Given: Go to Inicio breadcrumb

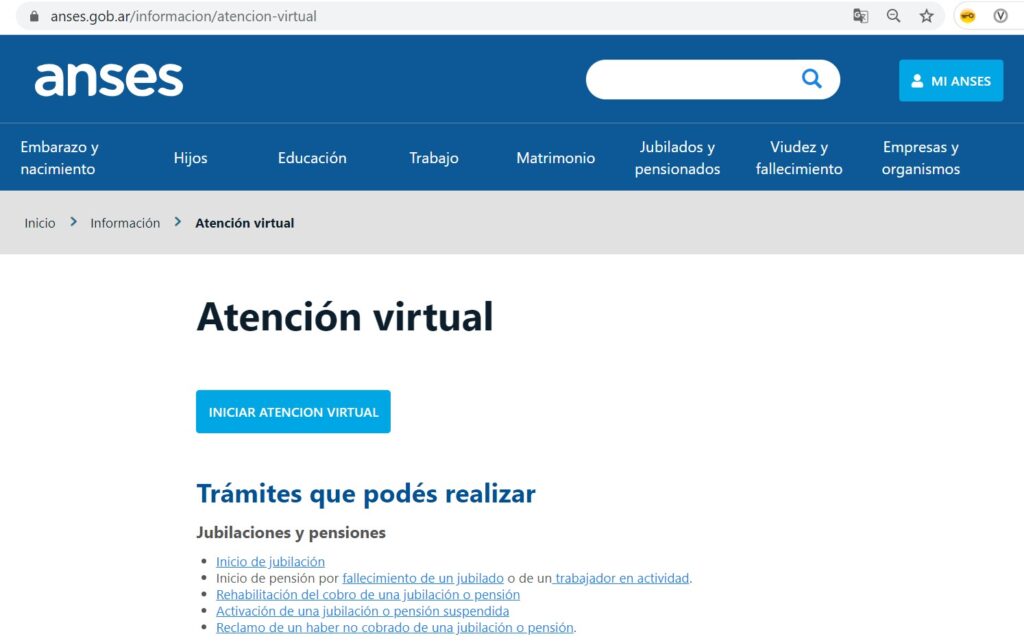Looking at the screenshot, I should [40, 223].
